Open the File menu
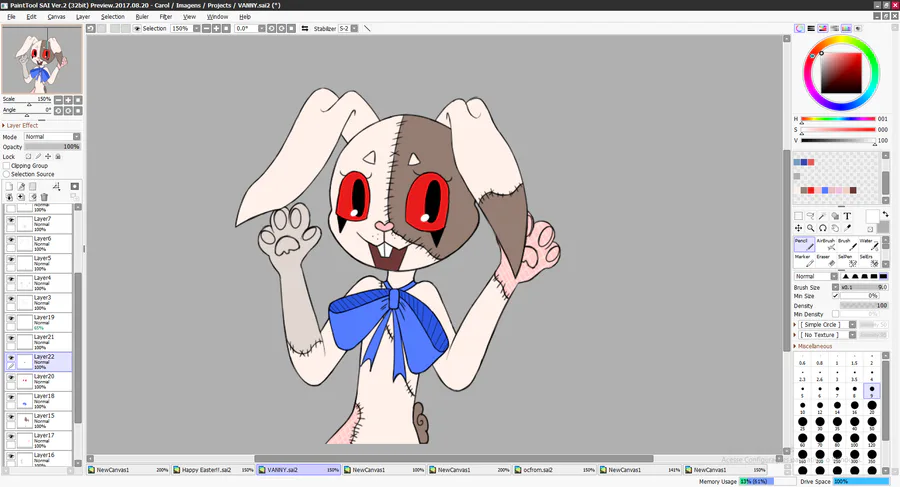The image size is (900, 487). click(x=11, y=17)
